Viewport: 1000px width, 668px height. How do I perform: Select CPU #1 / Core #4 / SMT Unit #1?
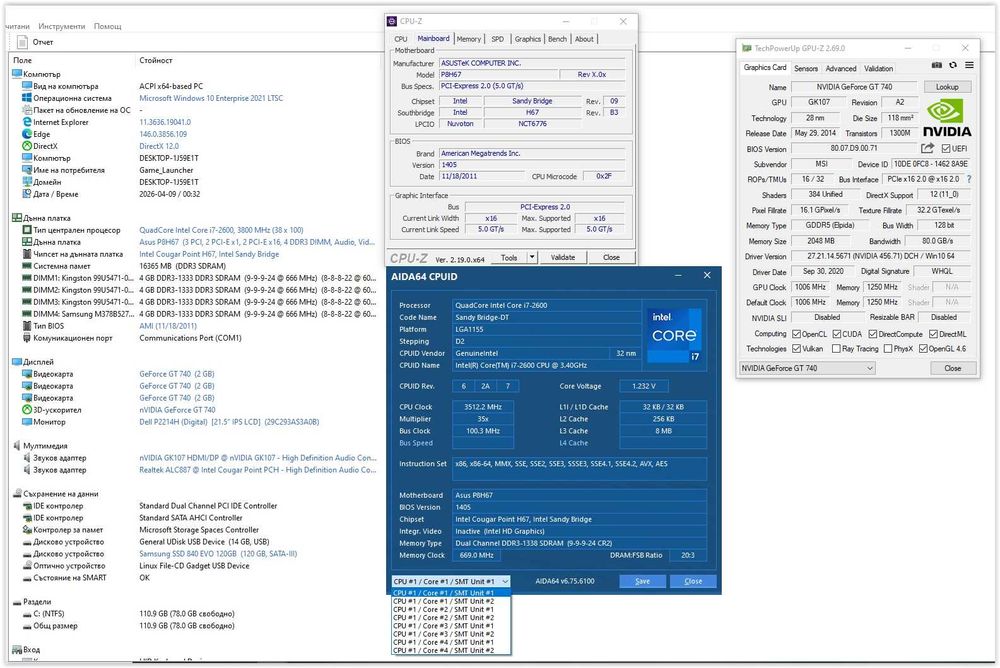click(451, 642)
